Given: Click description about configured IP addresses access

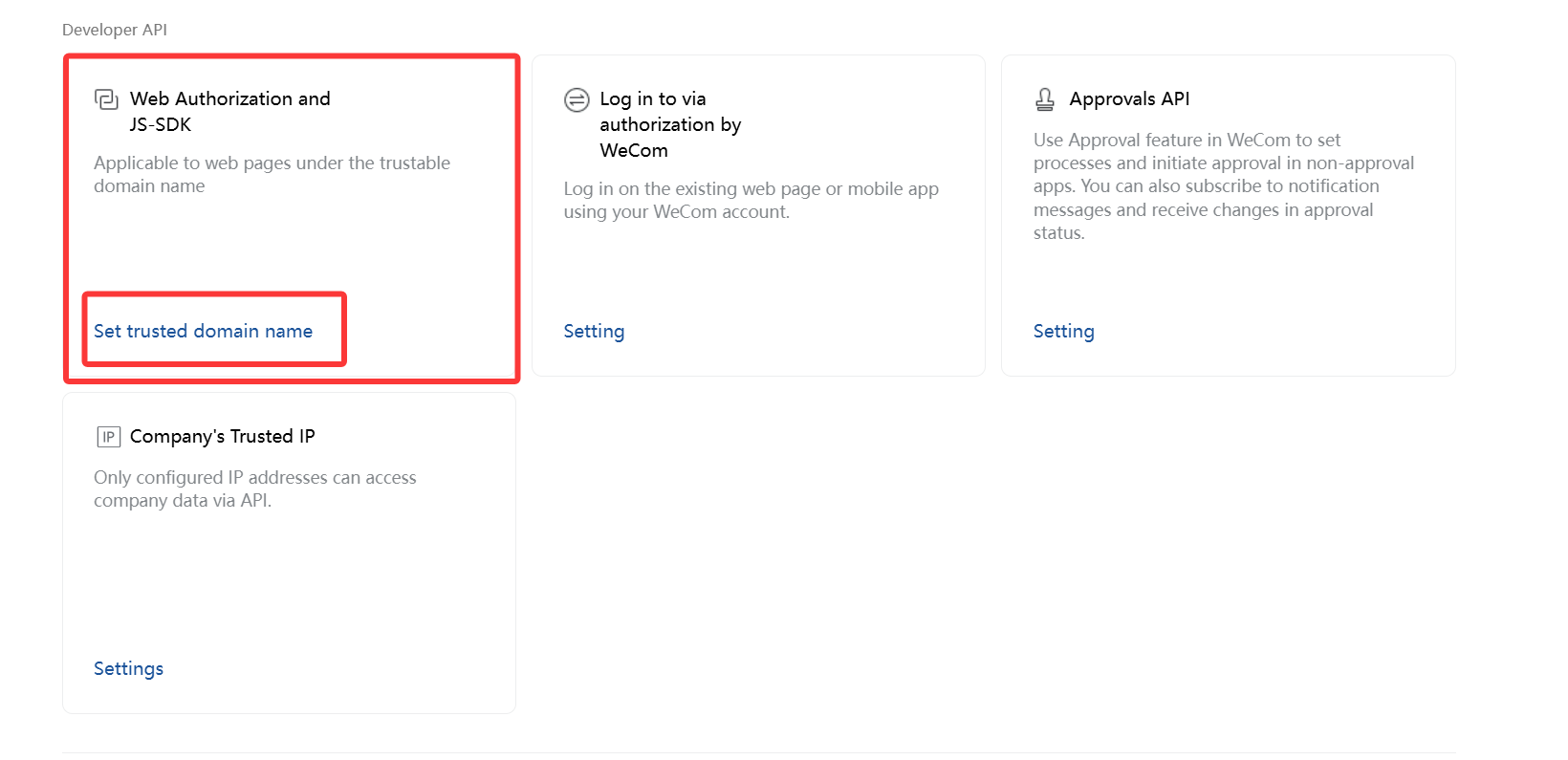Looking at the screenshot, I should pyautogui.click(x=254, y=489).
